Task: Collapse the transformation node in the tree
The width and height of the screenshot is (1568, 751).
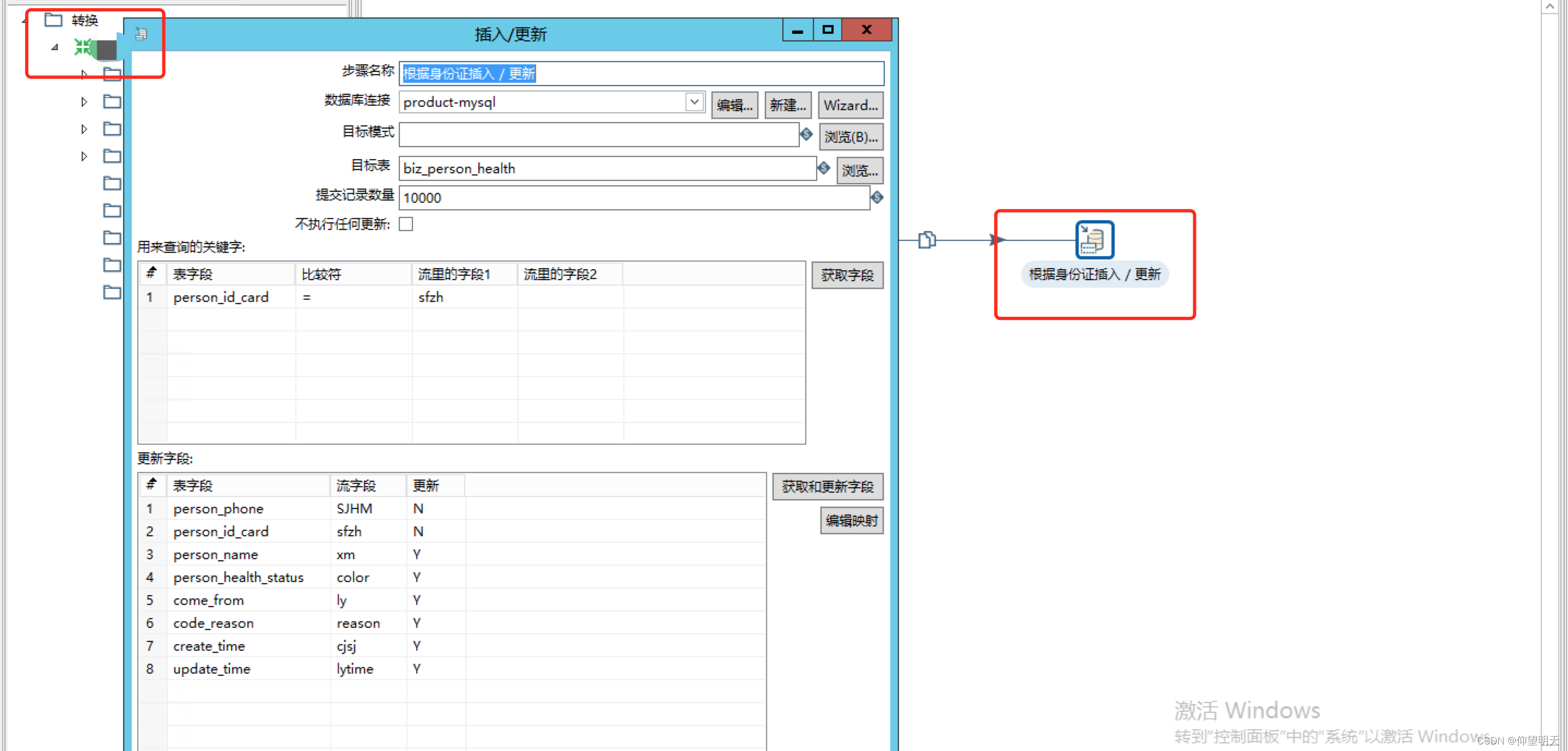Action: point(55,47)
